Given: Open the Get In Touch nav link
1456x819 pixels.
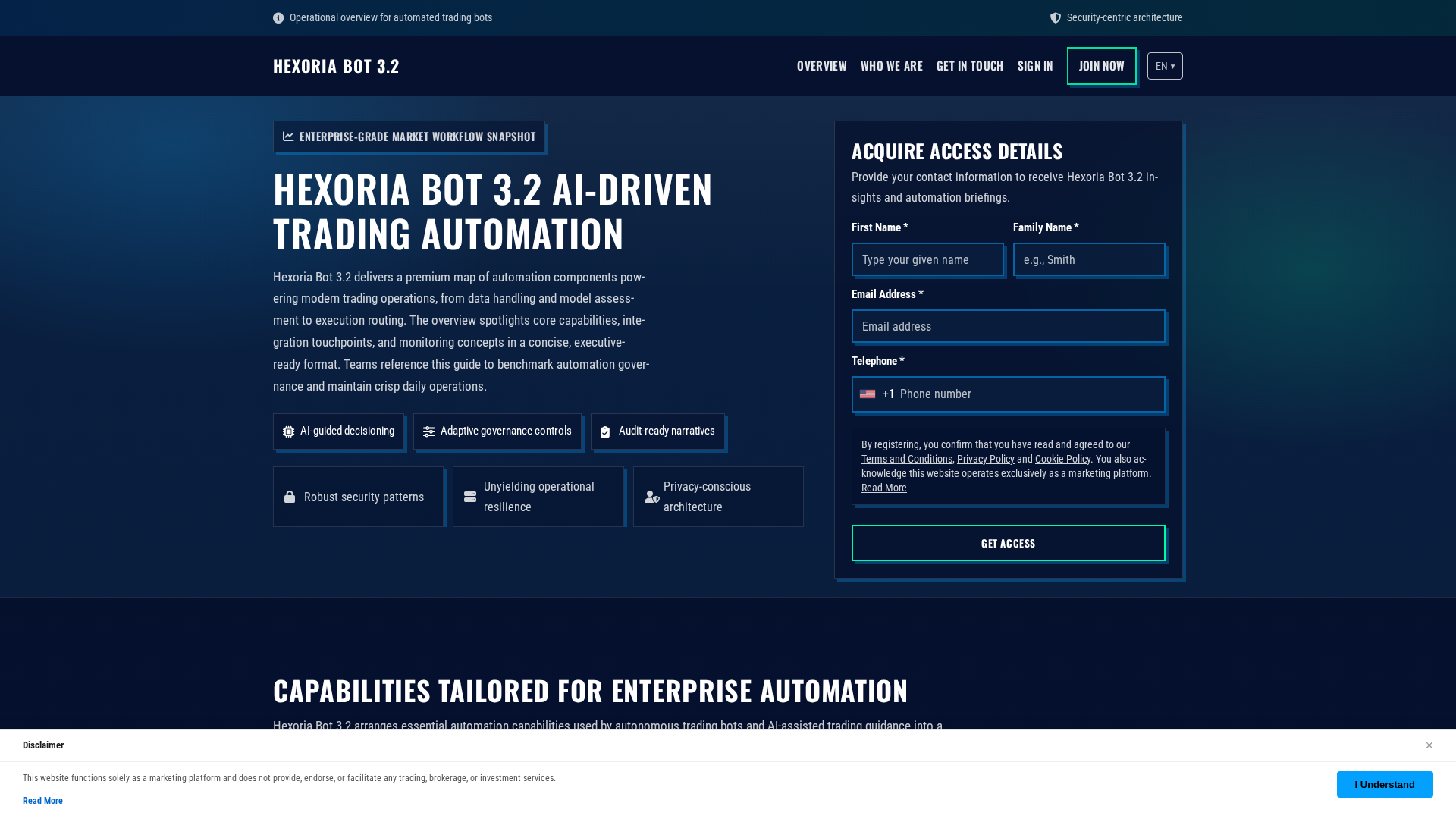Looking at the screenshot, I should click(970, 66).
